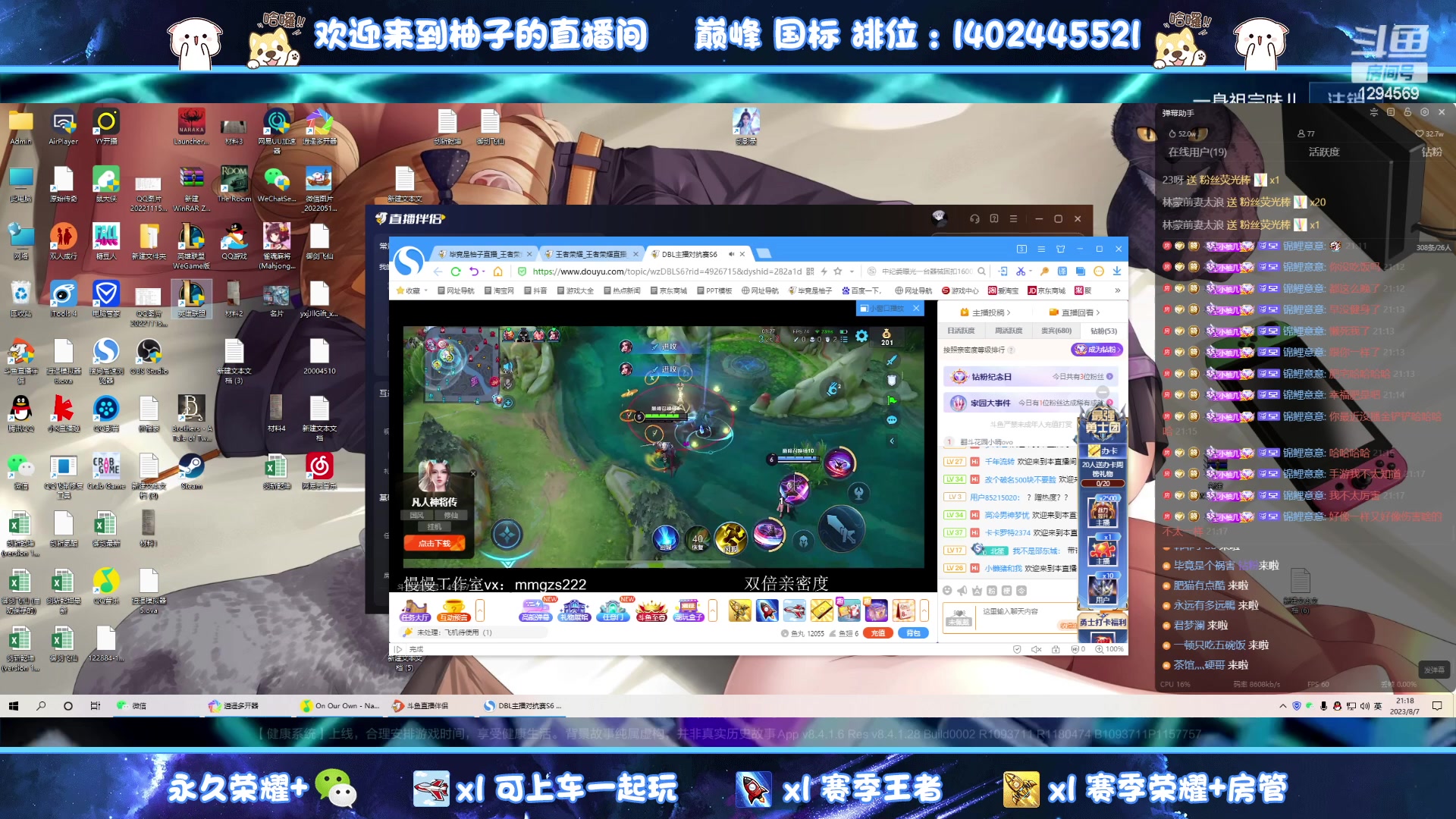Image resolution: width=1456 pixels, height=819 pixels.
Task: Toggle the tab audio mute icon on DBL tab
Action: coord(731,254)
